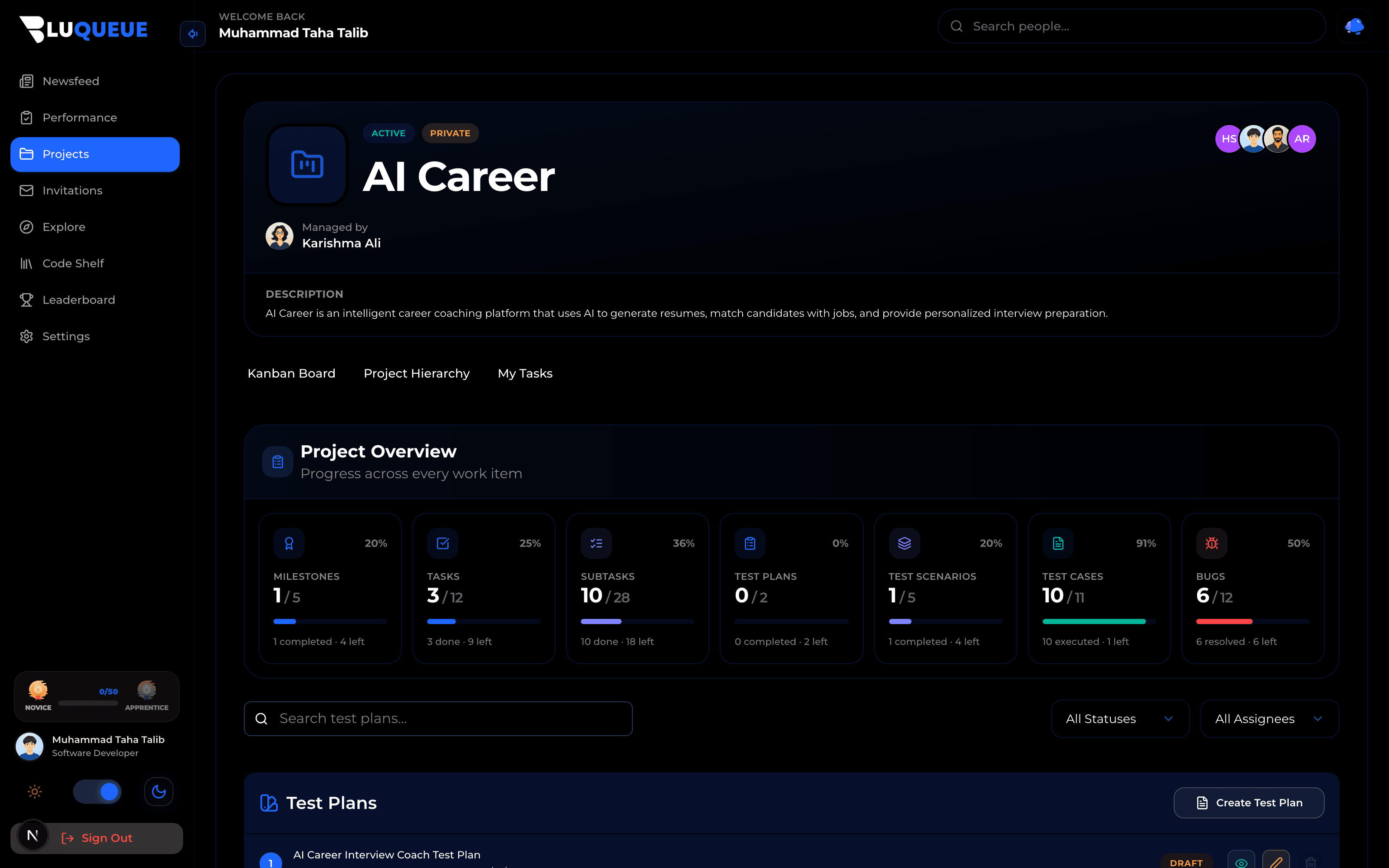Image resolution: width=1389 pixels, height=868 pixels.
Task: Click the Test Cases document icon
Action: pos(1058,543)
